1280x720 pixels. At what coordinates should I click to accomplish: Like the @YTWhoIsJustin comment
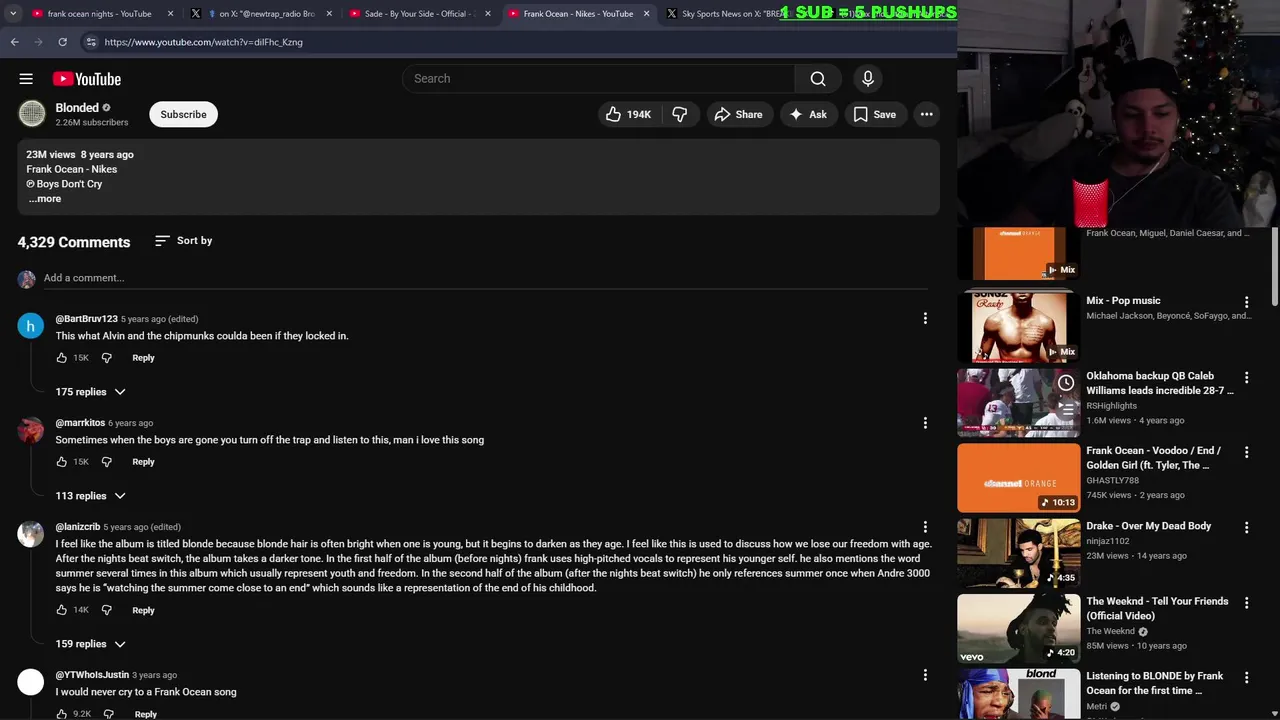click(x=62, y=714)
